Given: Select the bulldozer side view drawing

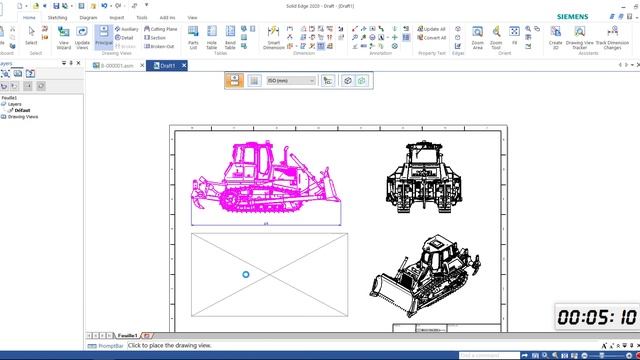Looking at the screenshot, I should pos(266,177).
